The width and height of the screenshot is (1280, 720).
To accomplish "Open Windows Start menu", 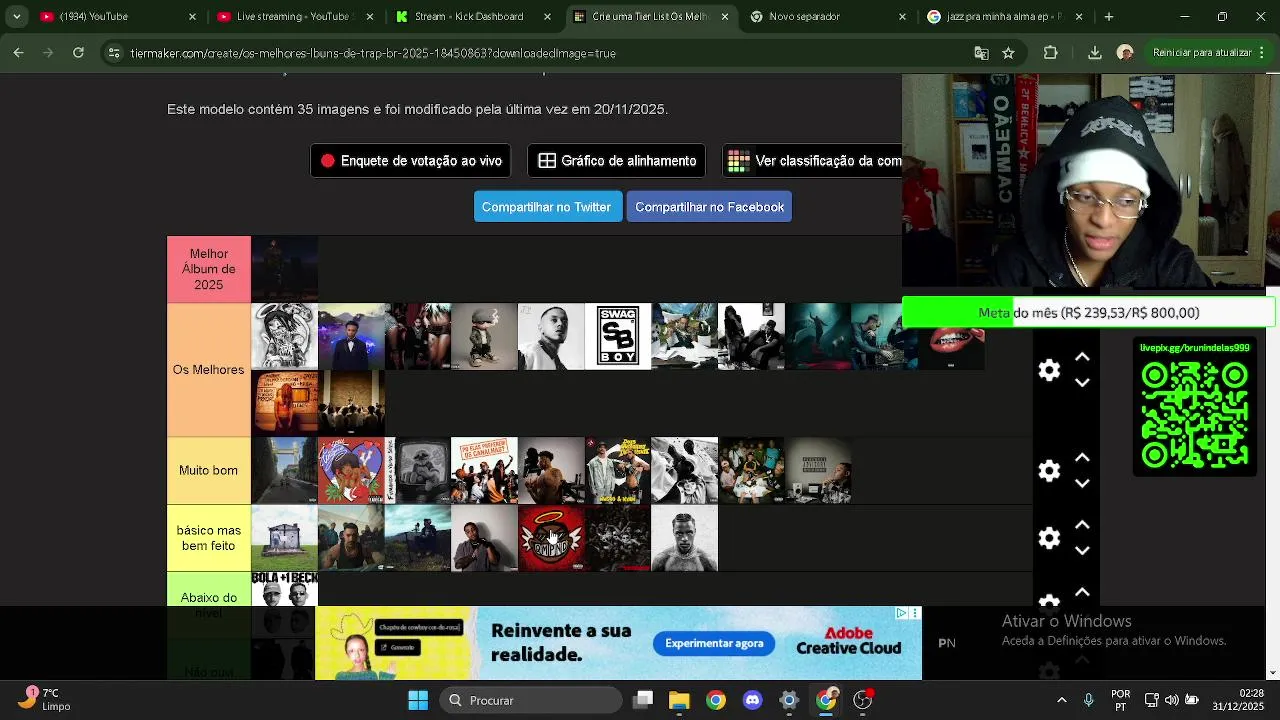I will [418, 700].
